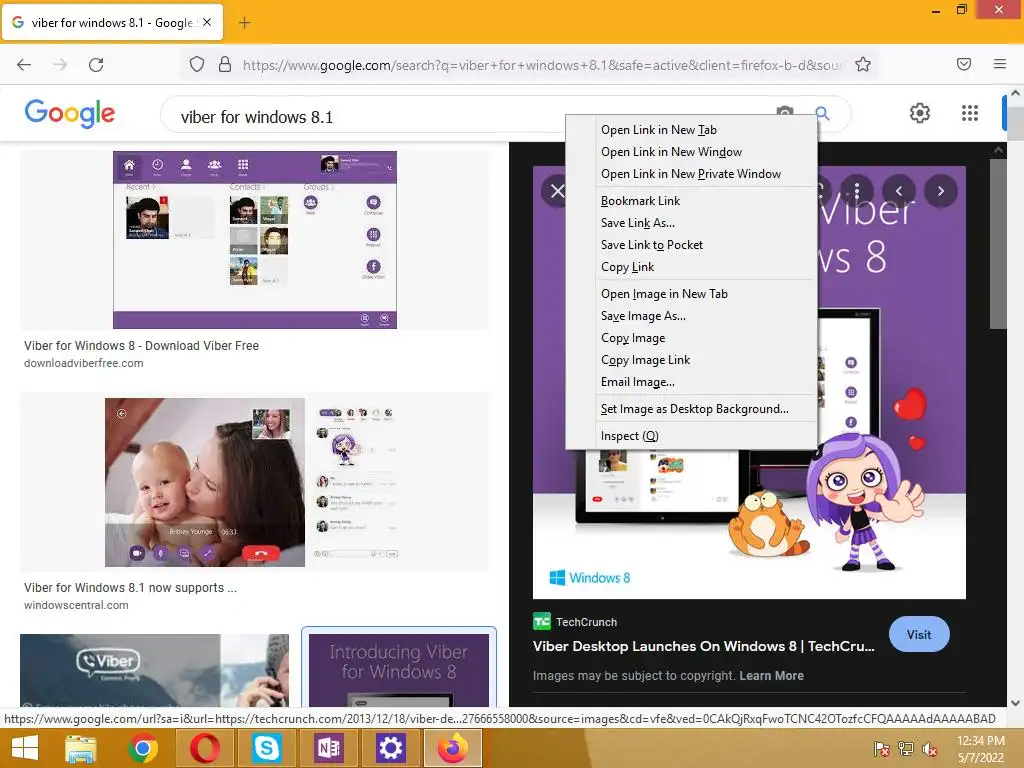The height and width of the screenshot is (768, 1024).
Task: Choose Inspect (Q) entry
Action: [x=691, y=436]
